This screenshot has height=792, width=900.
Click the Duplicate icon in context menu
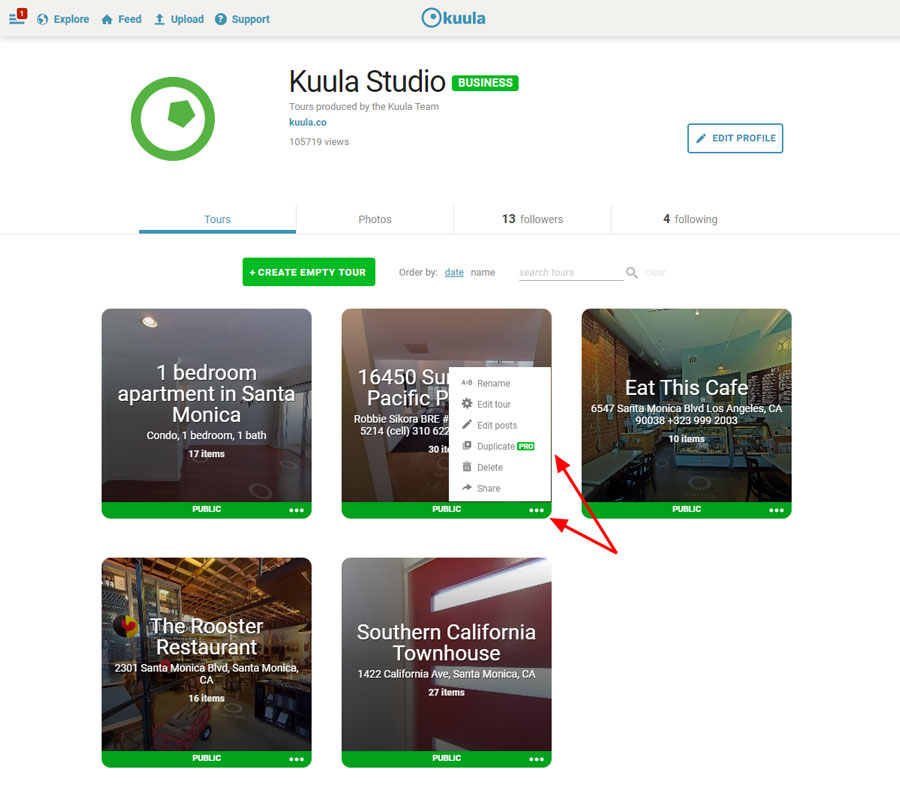[x=467, y=446]
